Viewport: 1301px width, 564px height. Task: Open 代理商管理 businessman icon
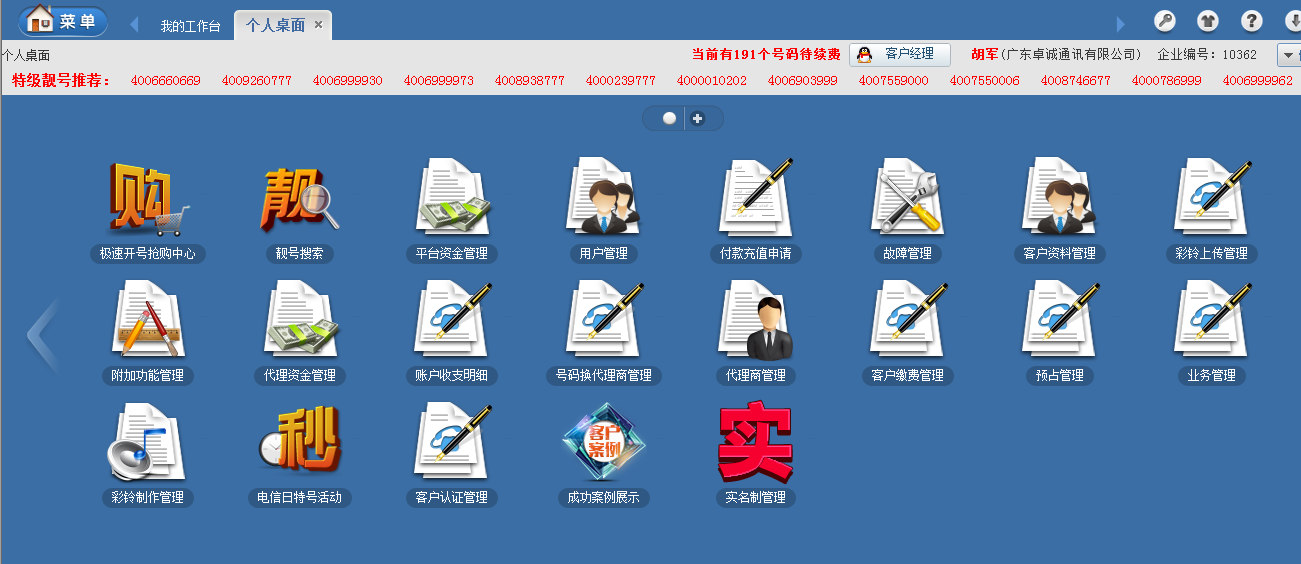pos(755,322)
